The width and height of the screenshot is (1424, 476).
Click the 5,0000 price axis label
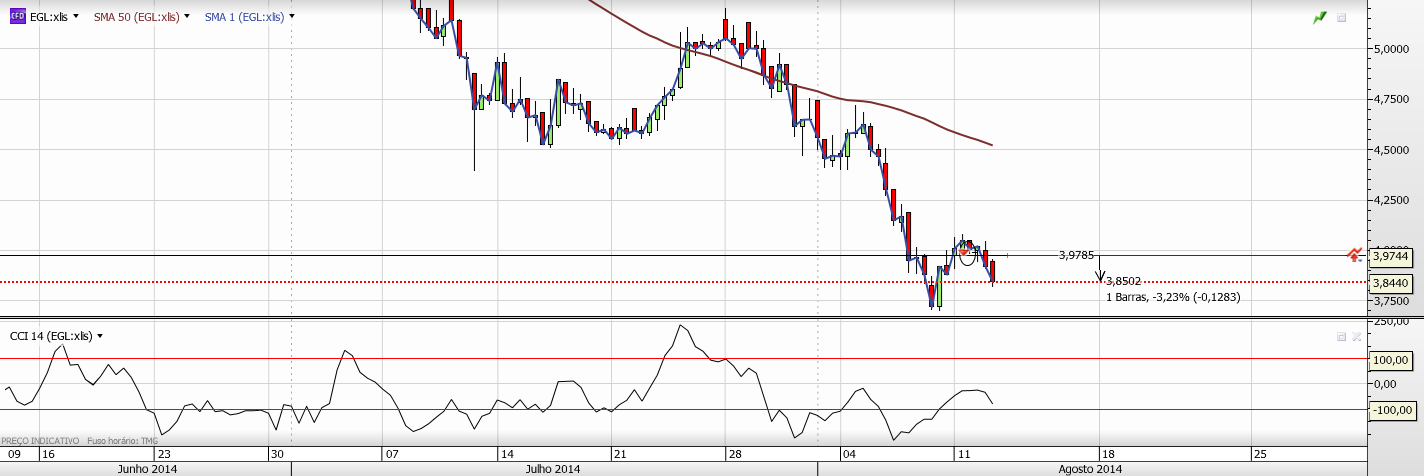1391,49
